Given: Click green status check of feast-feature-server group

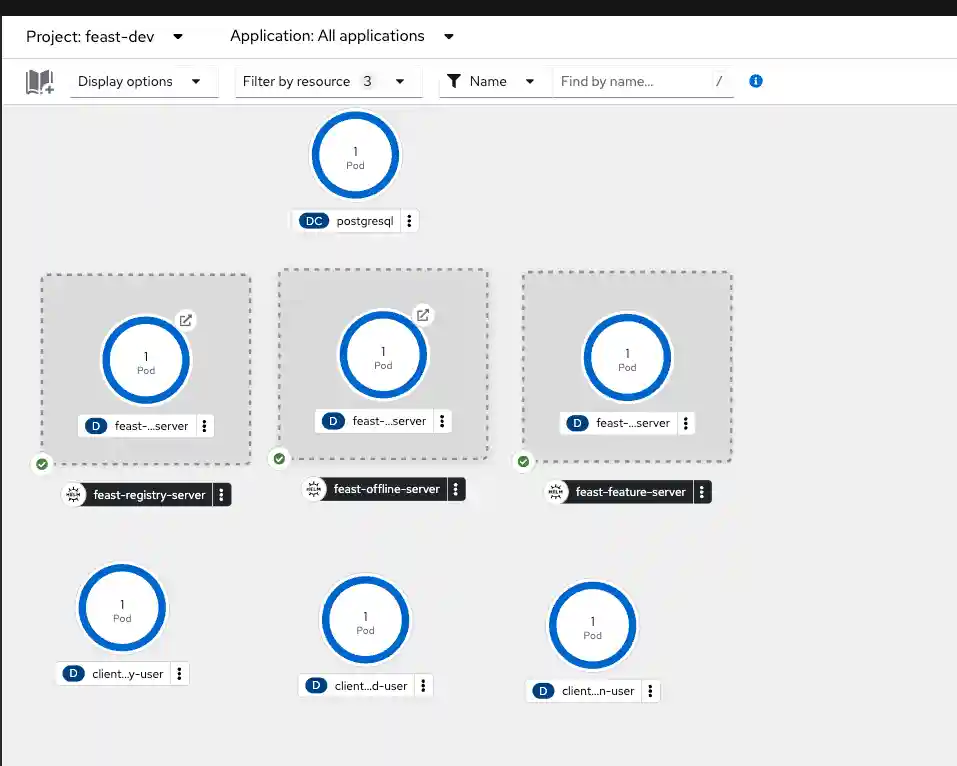Looking at the screenshot, I should 524,461.
